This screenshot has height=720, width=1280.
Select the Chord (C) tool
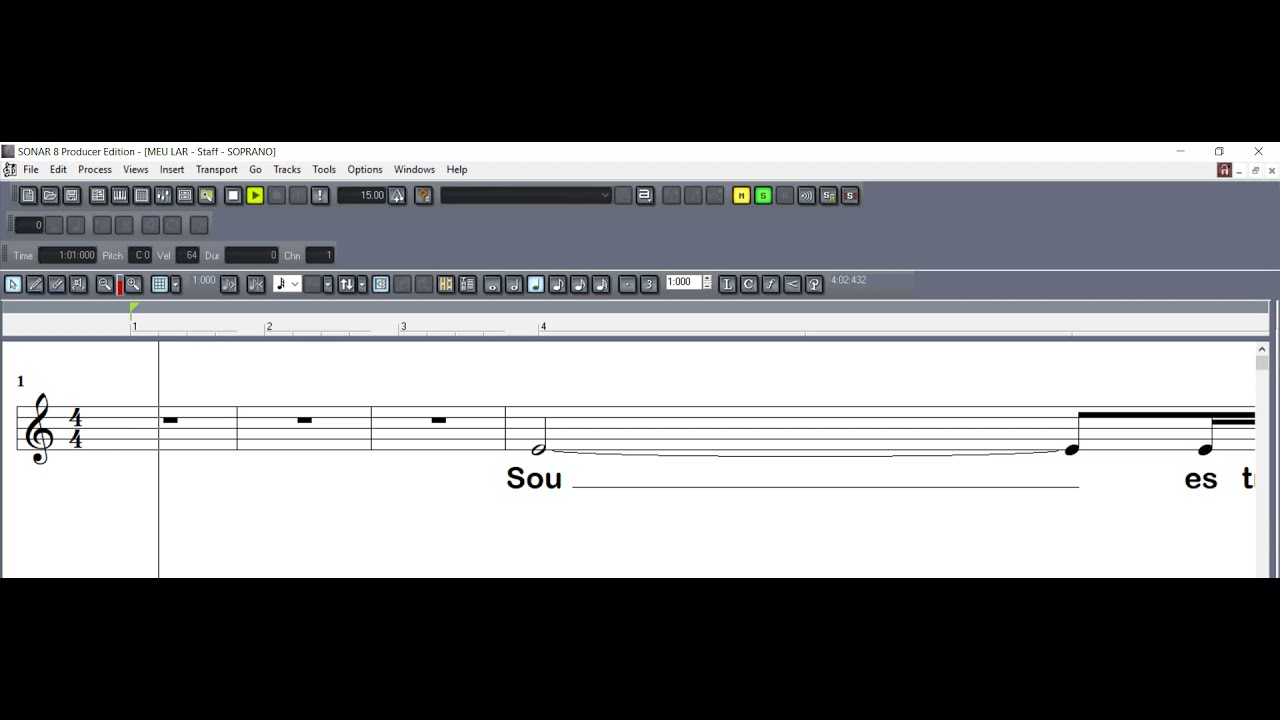pyautogui.click(x=749, y=285)
